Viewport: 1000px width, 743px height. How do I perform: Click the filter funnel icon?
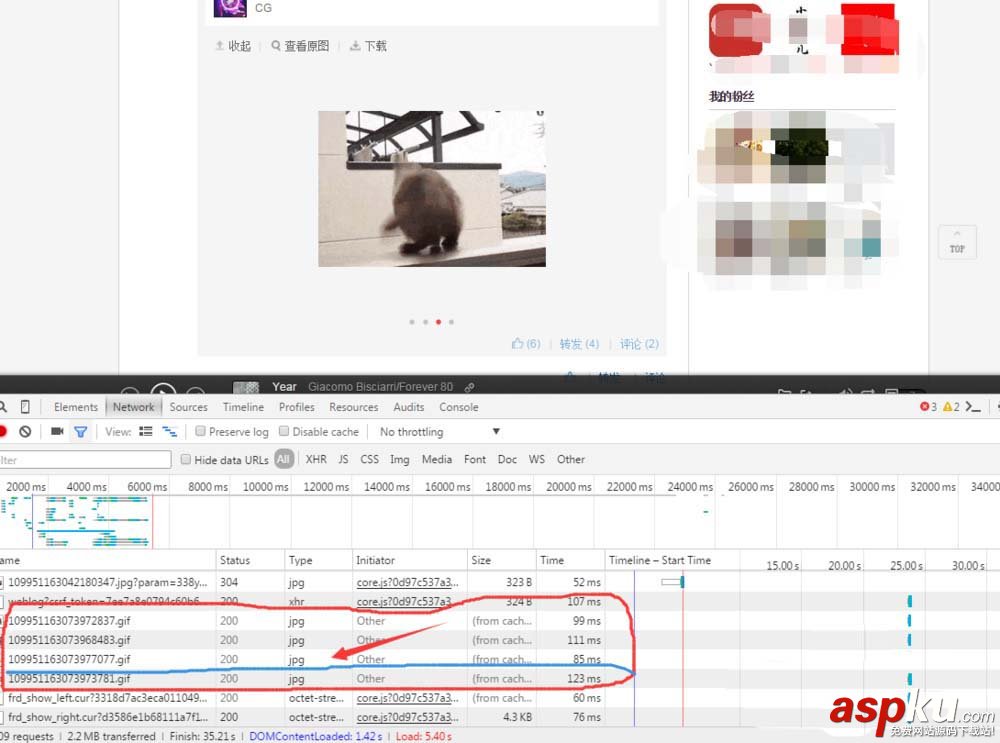point(80,431)
